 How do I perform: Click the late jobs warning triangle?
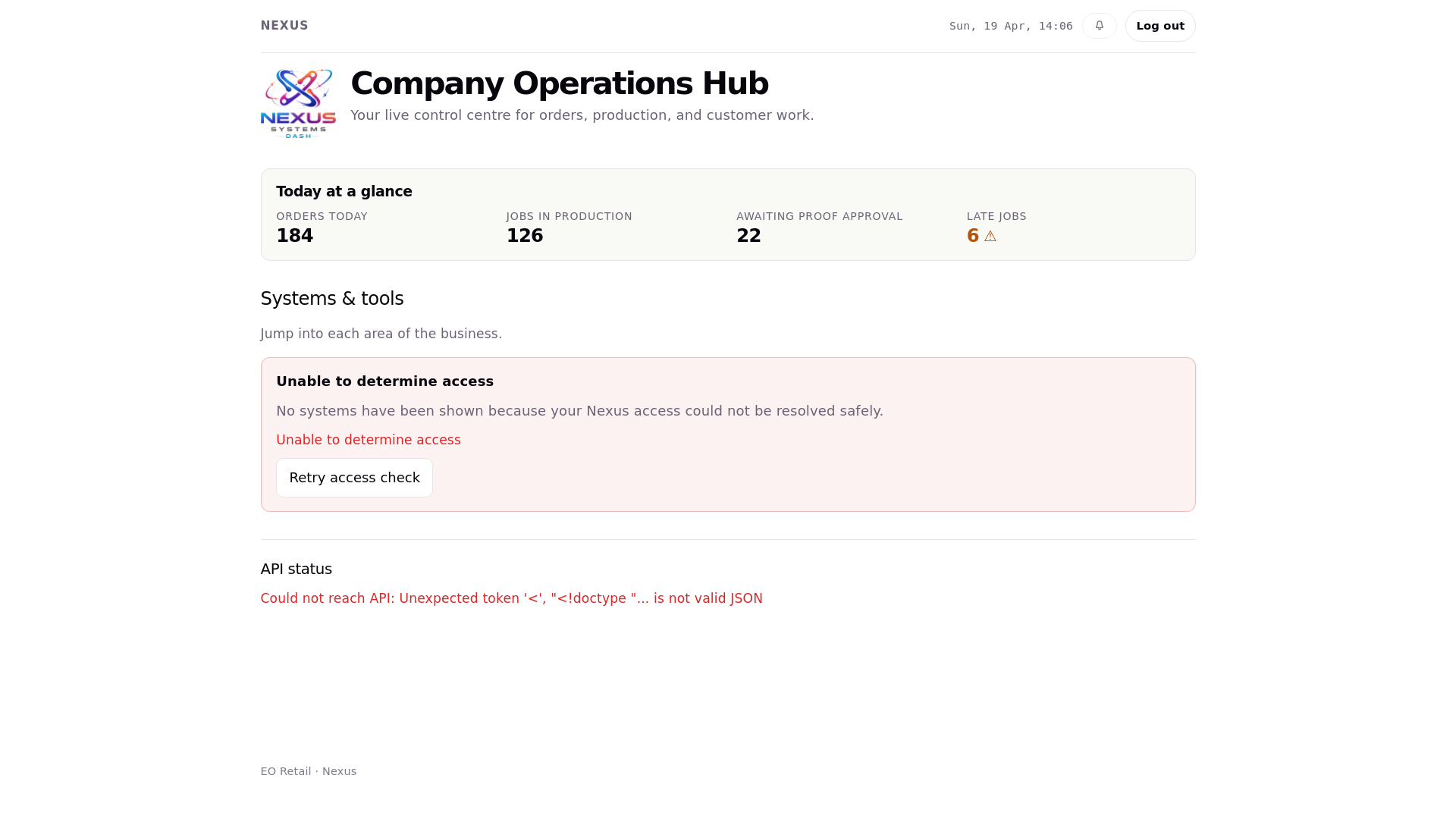pos(990,237)
